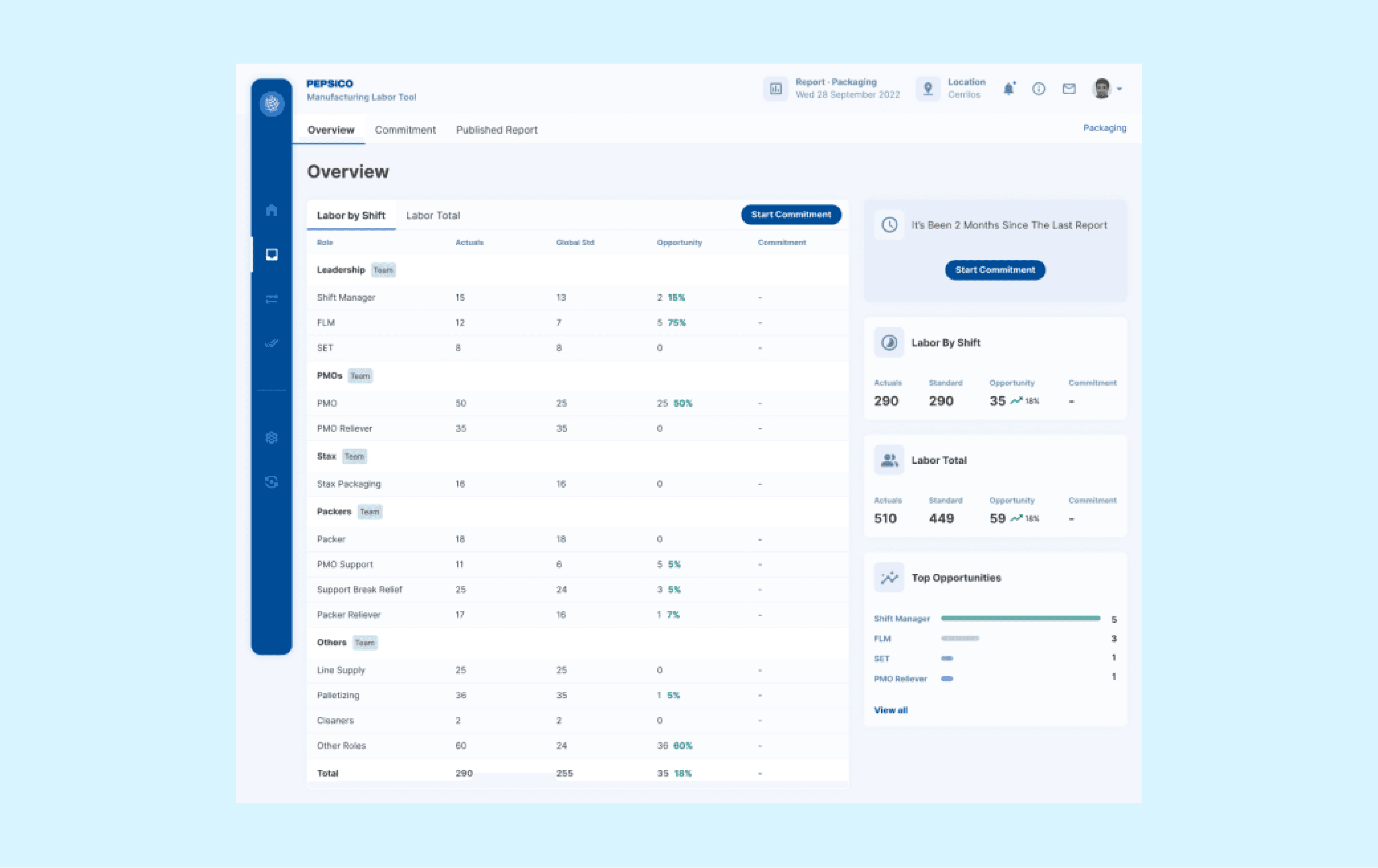Expand the user profile dropdown arrow
Viewport: 1378px width, 868px height.
[x=1119, y=89]
